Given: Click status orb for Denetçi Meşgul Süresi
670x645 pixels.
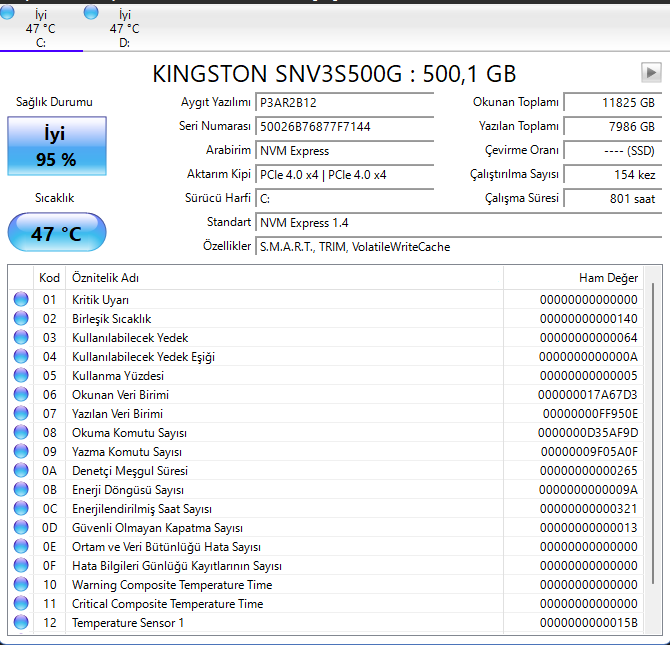Looking at the screenshot, I should (21, 470).
